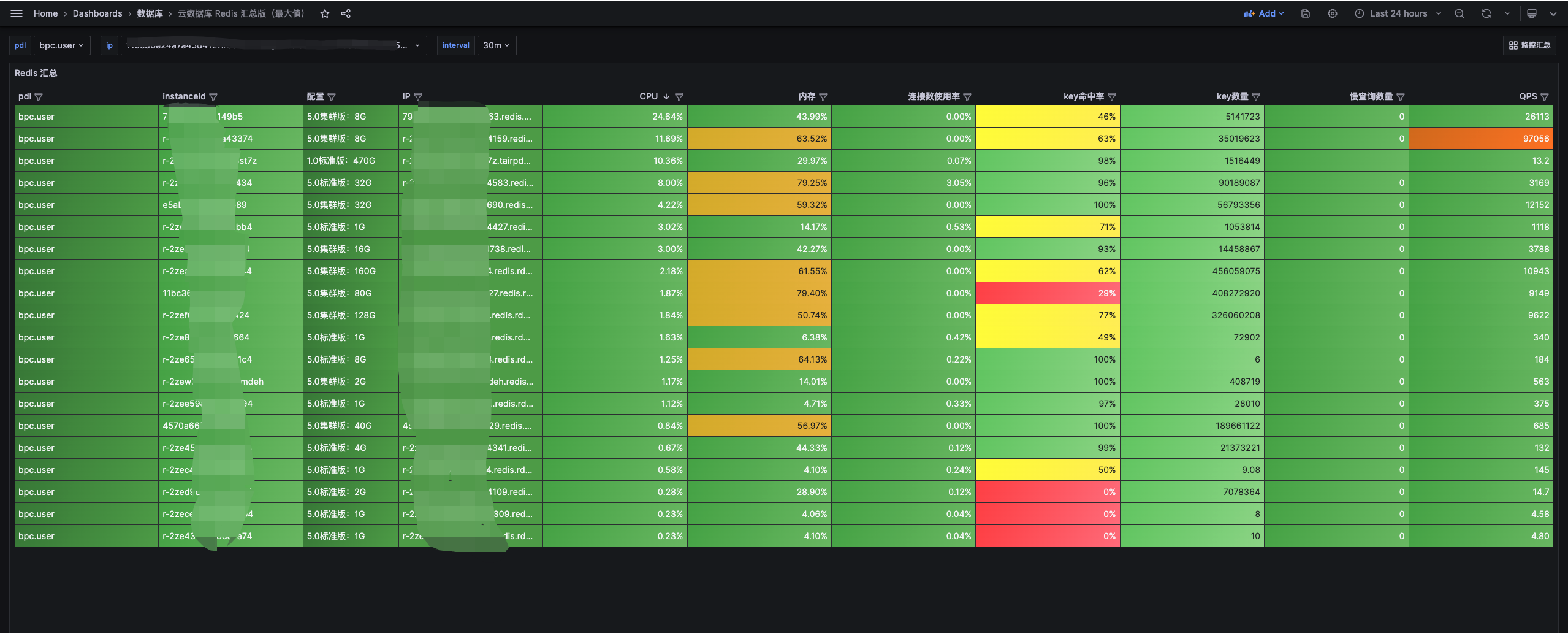
Task: Go to Dashboards in breadcrumb
Action: coord(97,13)
